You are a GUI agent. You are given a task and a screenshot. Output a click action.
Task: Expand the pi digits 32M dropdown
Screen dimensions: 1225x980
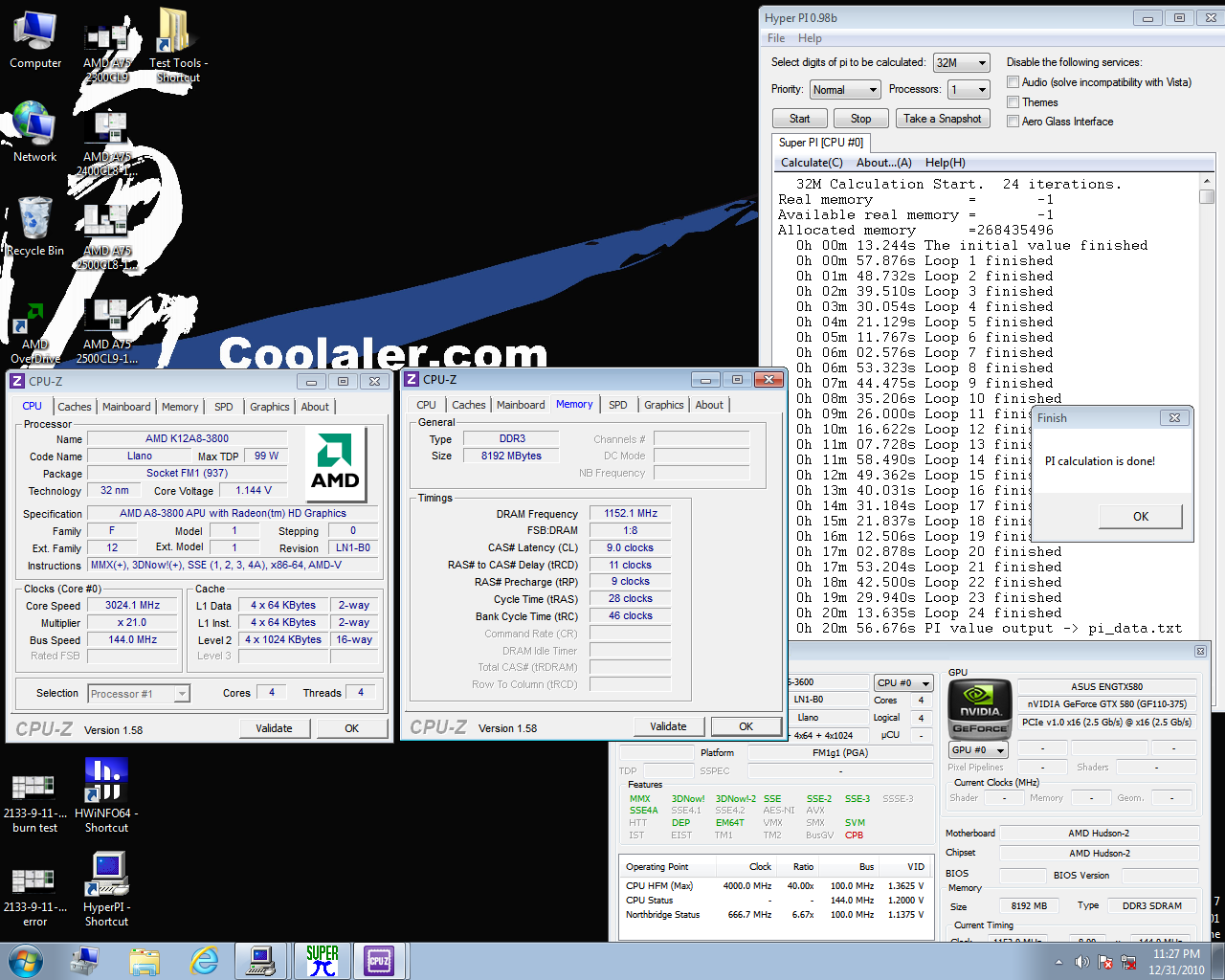(x=962, y=63)
